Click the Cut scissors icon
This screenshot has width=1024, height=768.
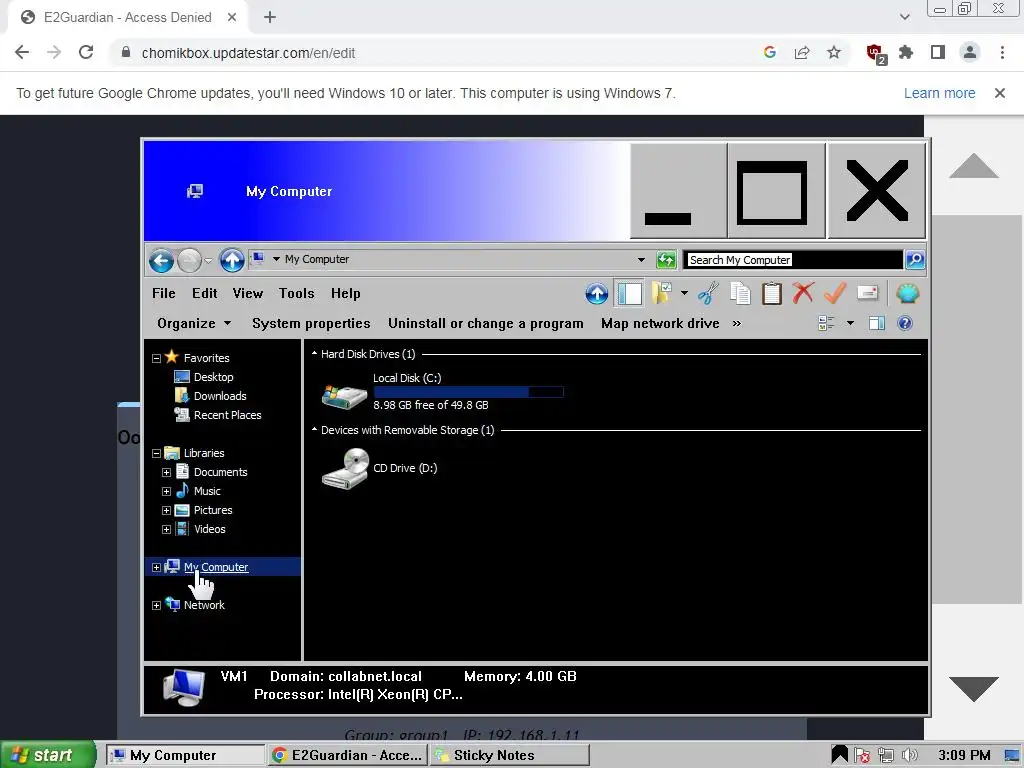(708, 293)
